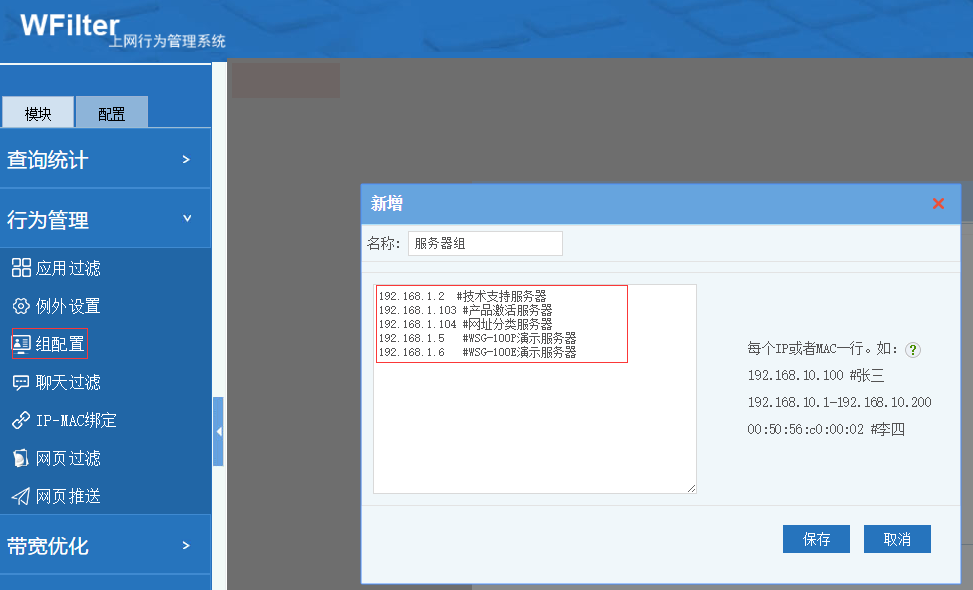Collapse the sidebar with the arrow handle

(218, 431)
